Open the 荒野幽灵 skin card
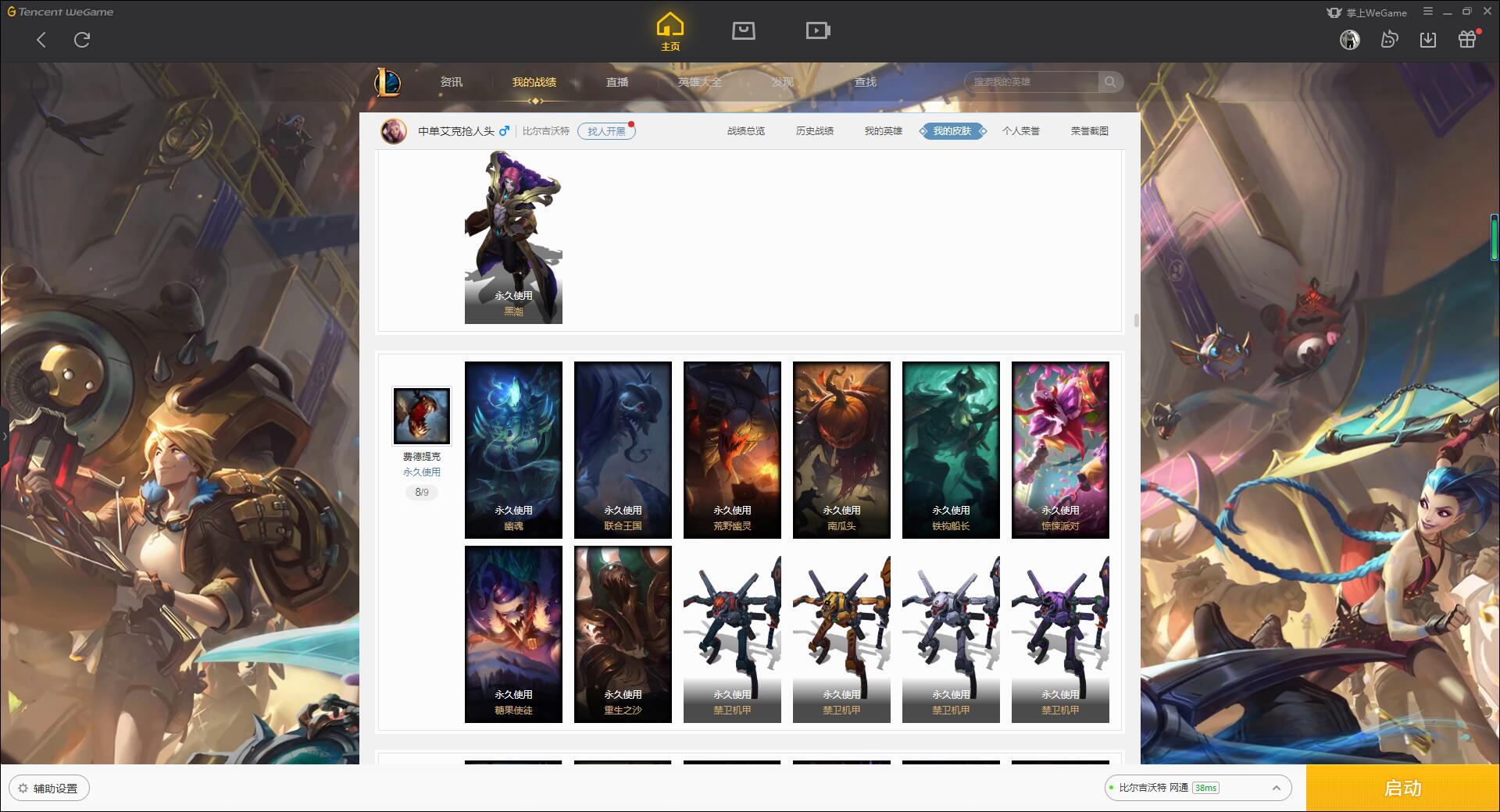 click(732, 450)
